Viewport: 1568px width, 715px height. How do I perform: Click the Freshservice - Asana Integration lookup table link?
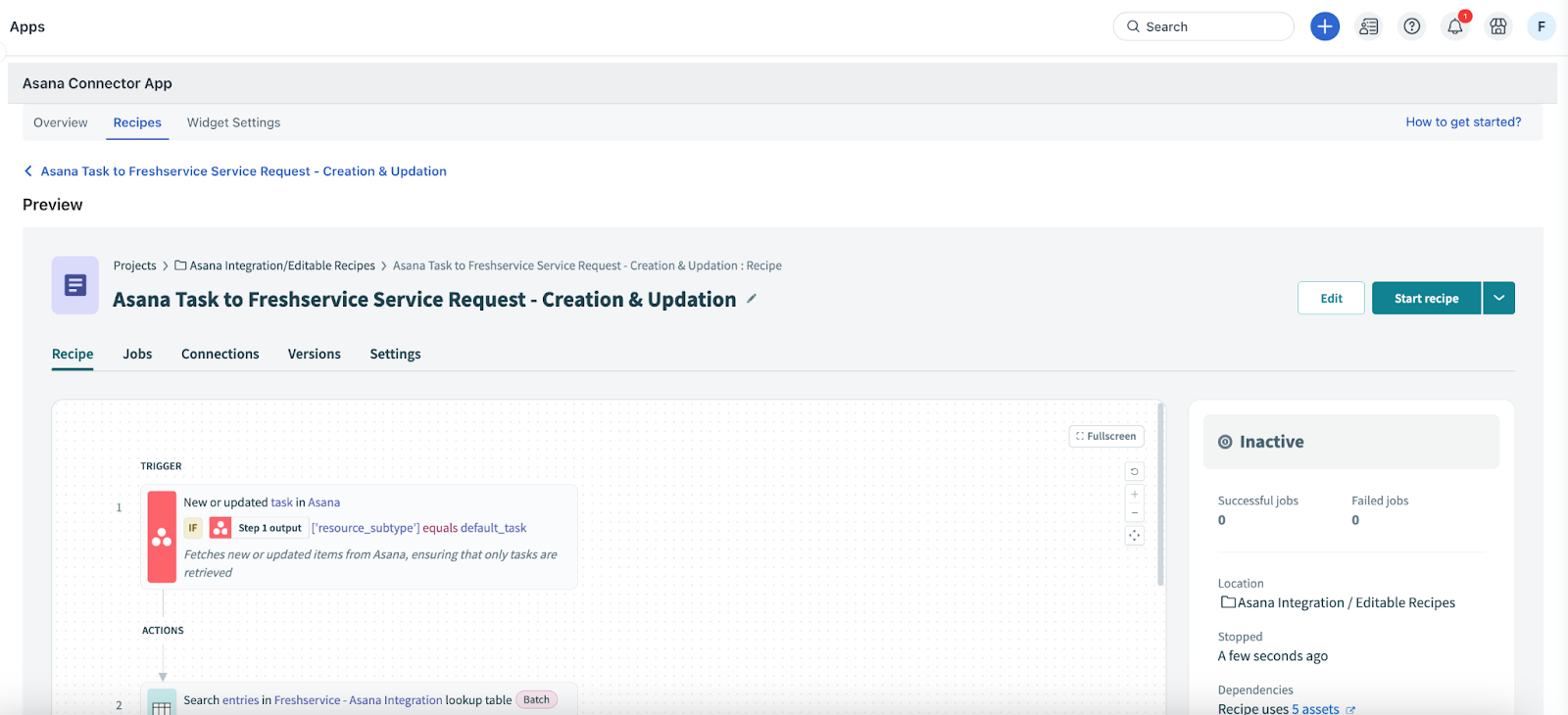click(x=359, y=700)
